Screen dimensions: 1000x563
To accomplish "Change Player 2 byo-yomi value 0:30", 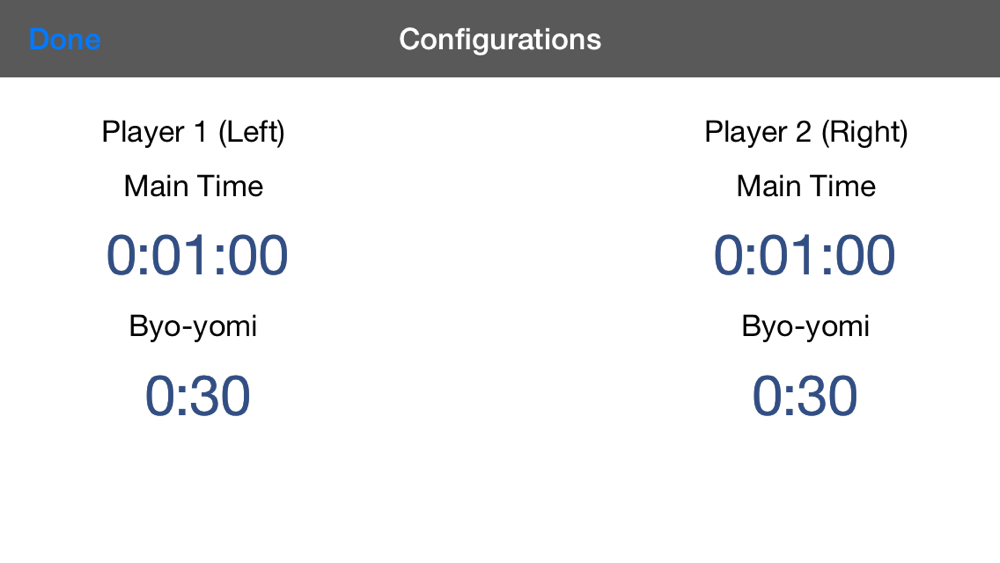I will [x=804, y=396].
